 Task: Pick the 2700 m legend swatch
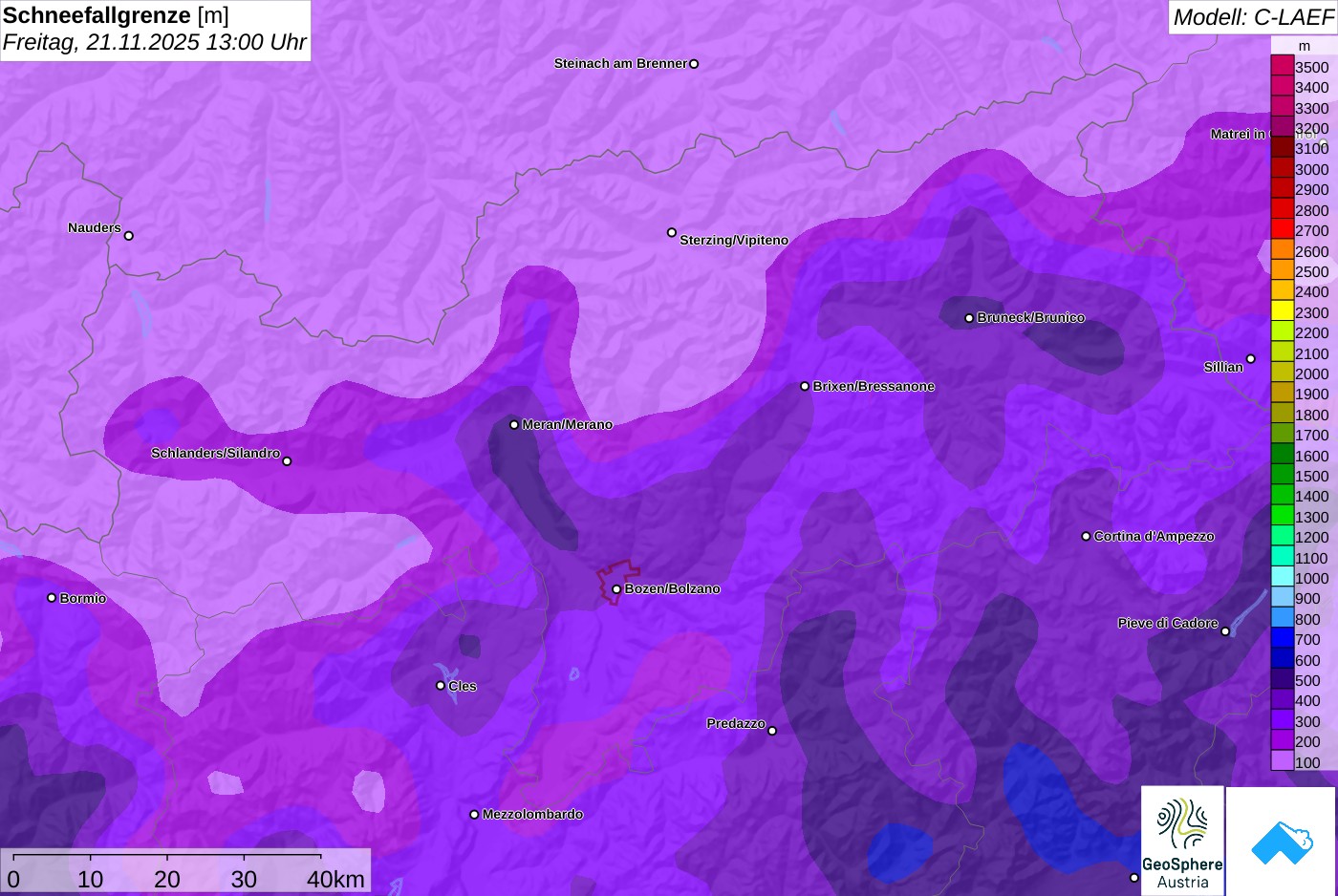[x=1282, y=229]
